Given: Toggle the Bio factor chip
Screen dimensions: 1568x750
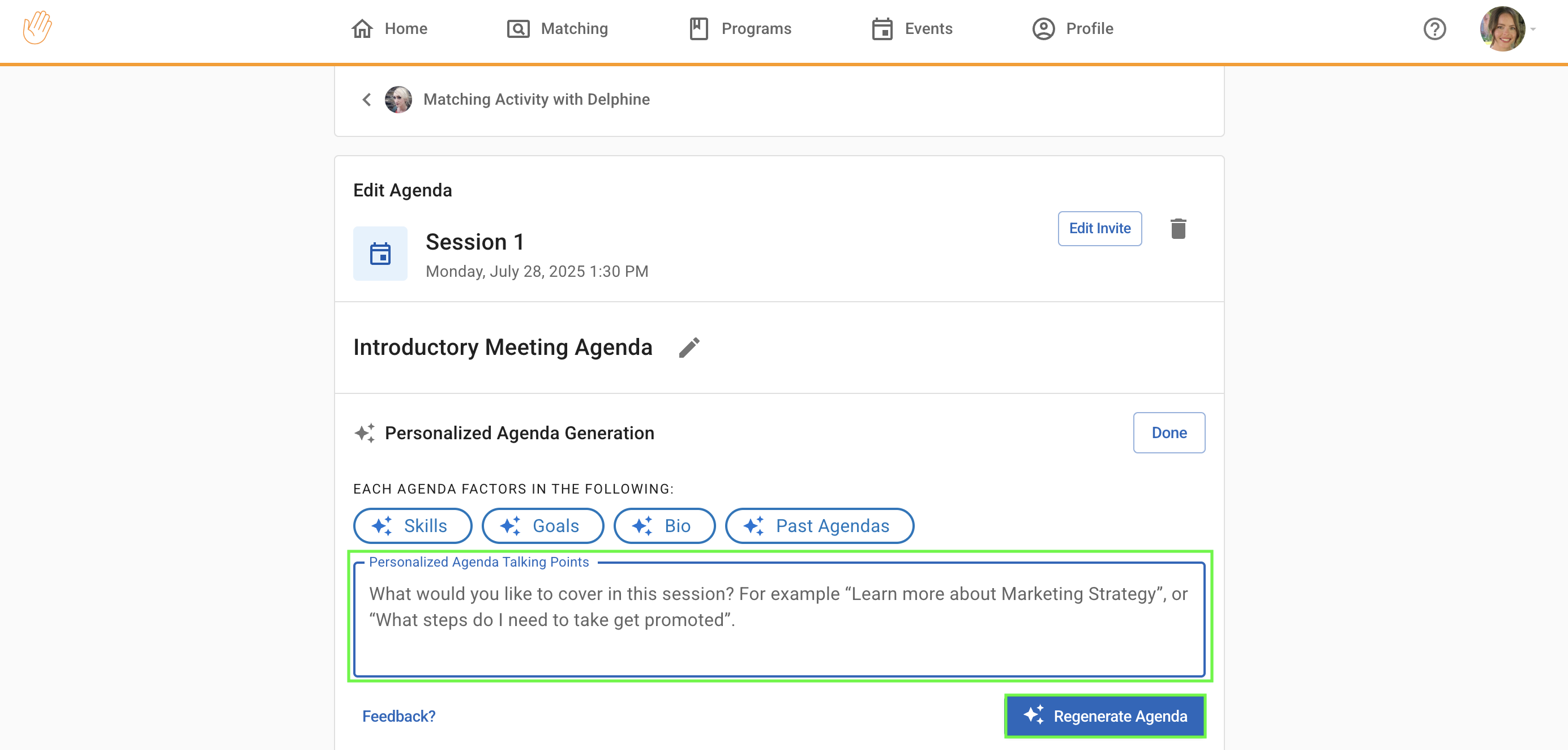Looking at the screenshot, I should 663,525.
